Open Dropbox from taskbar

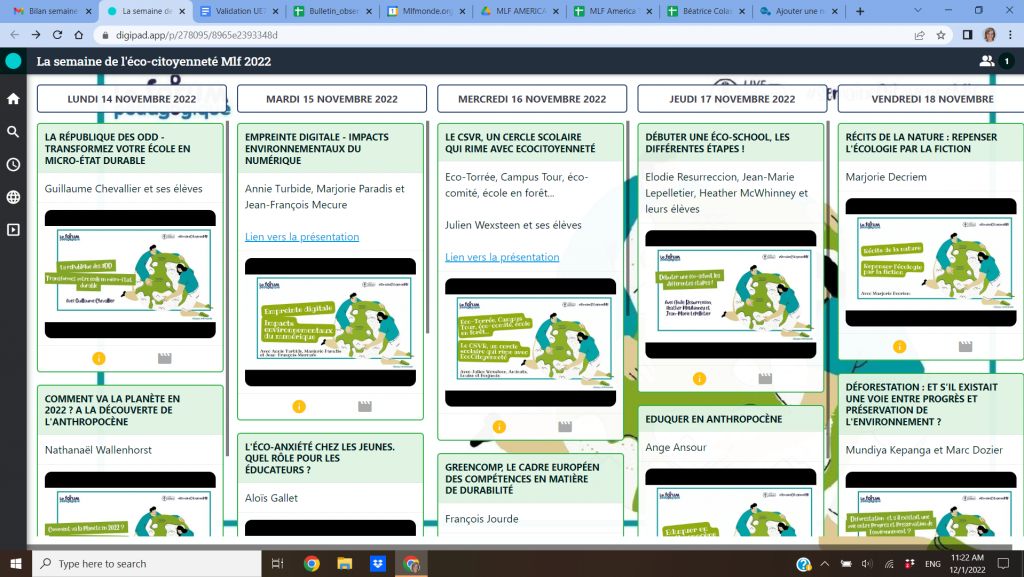378,564
